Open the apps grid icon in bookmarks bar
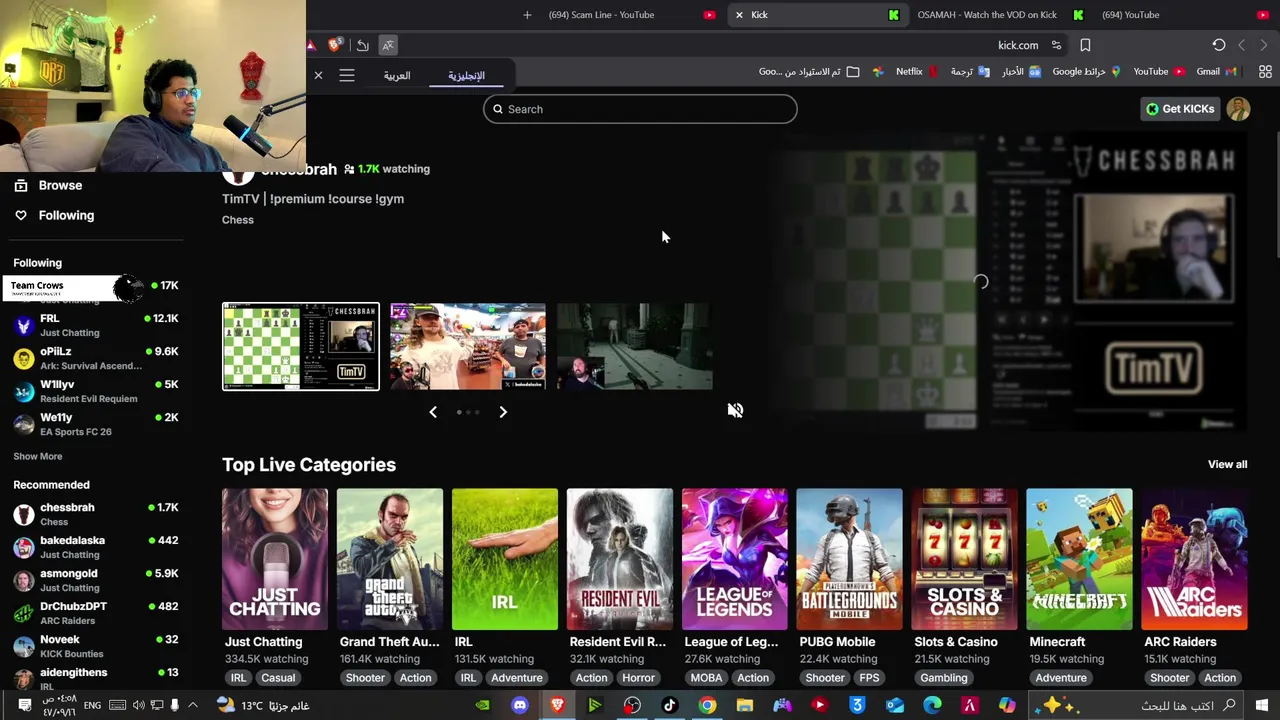Screen dimensions: 1280x720 [x=1265, y=72]
